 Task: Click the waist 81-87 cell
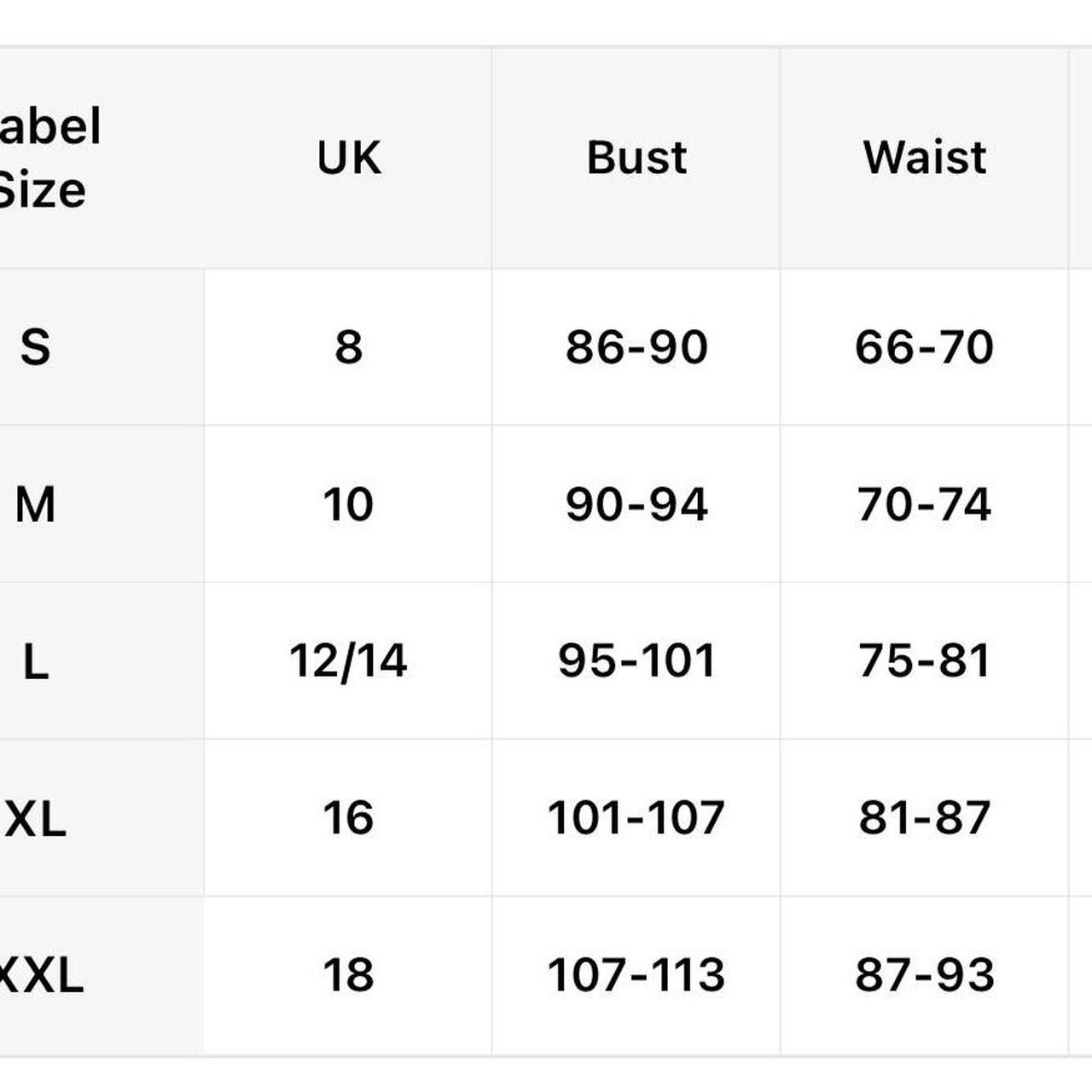point(925,818)
